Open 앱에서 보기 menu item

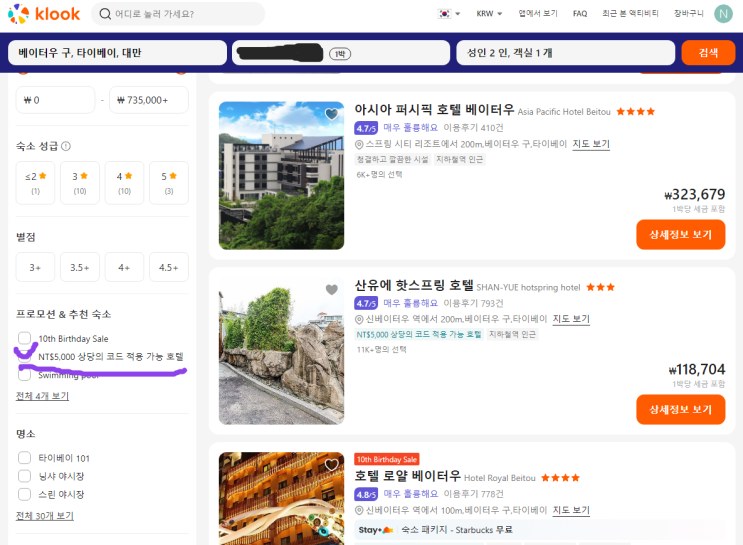pos(538,14)
